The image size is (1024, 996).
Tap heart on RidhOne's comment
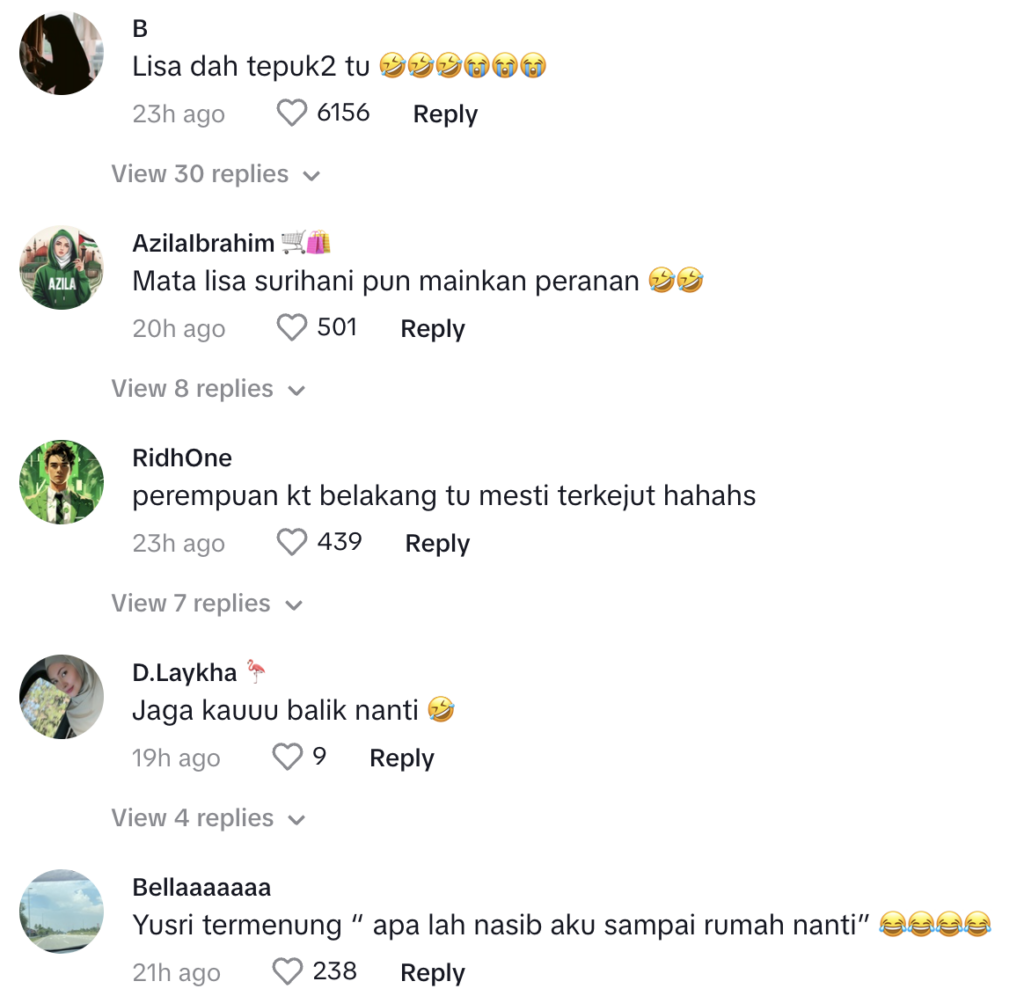(x=291, y=542)
